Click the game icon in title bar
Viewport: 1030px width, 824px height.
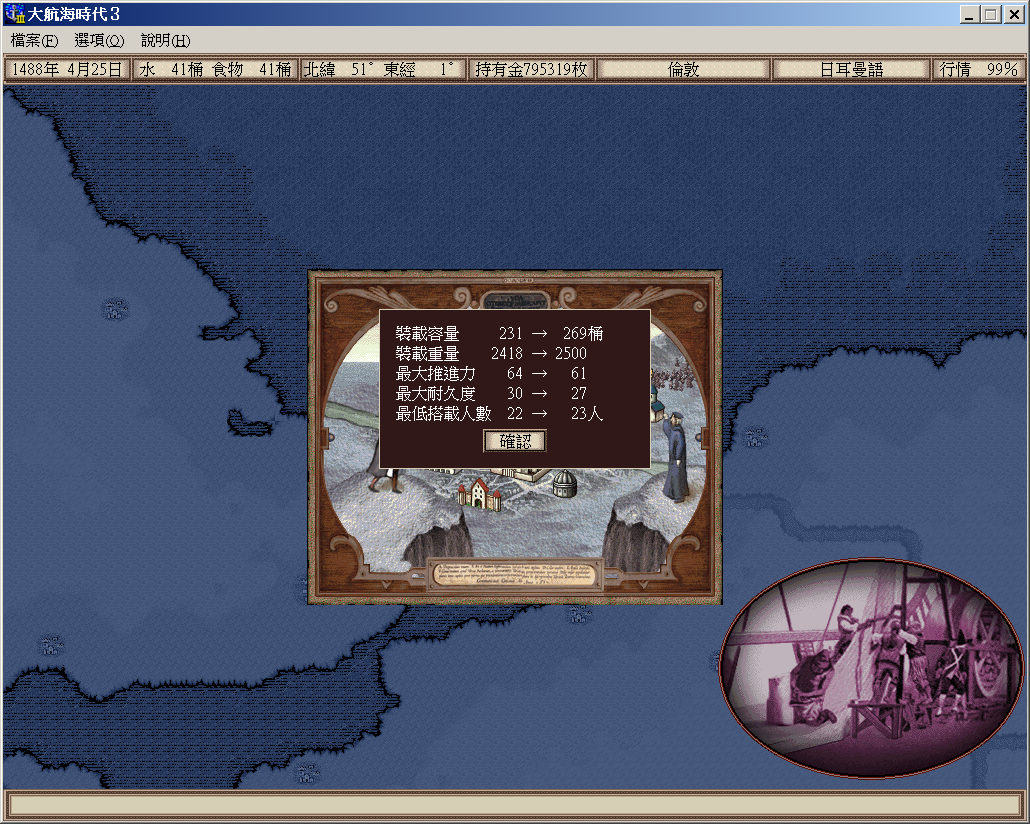14,14
